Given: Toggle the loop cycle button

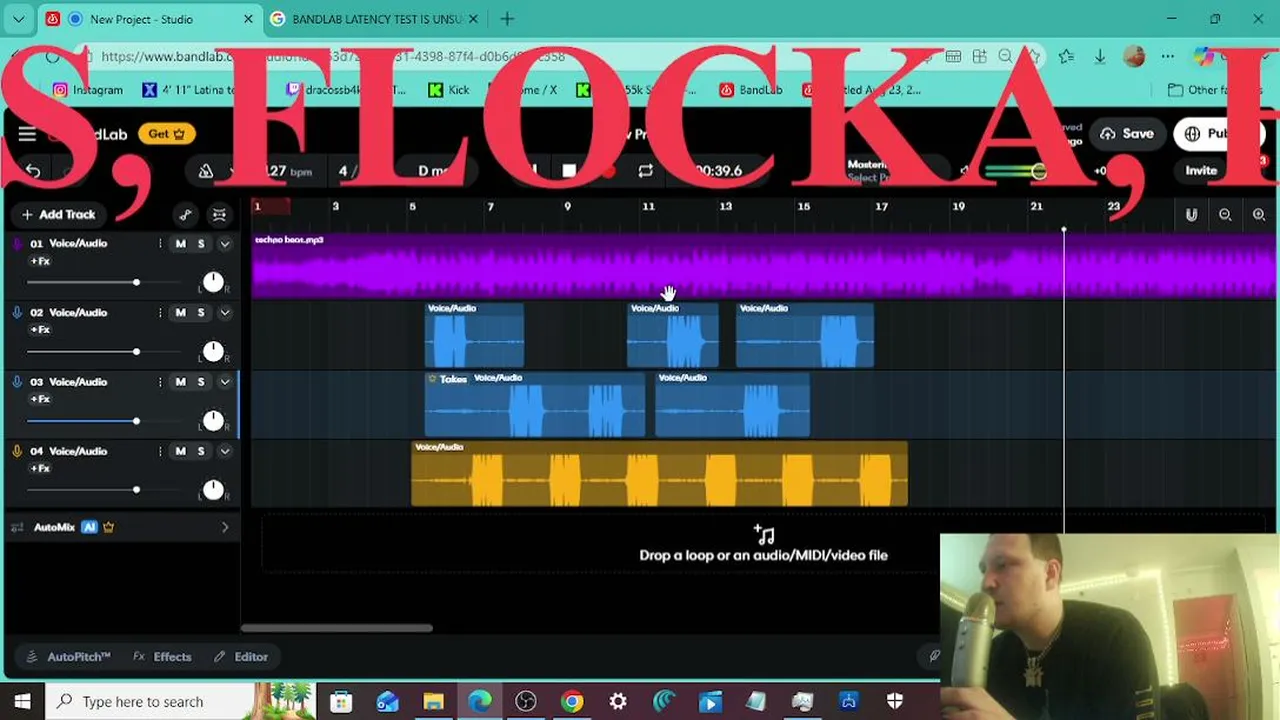Looking at the screenshot, I should (646, 171).
